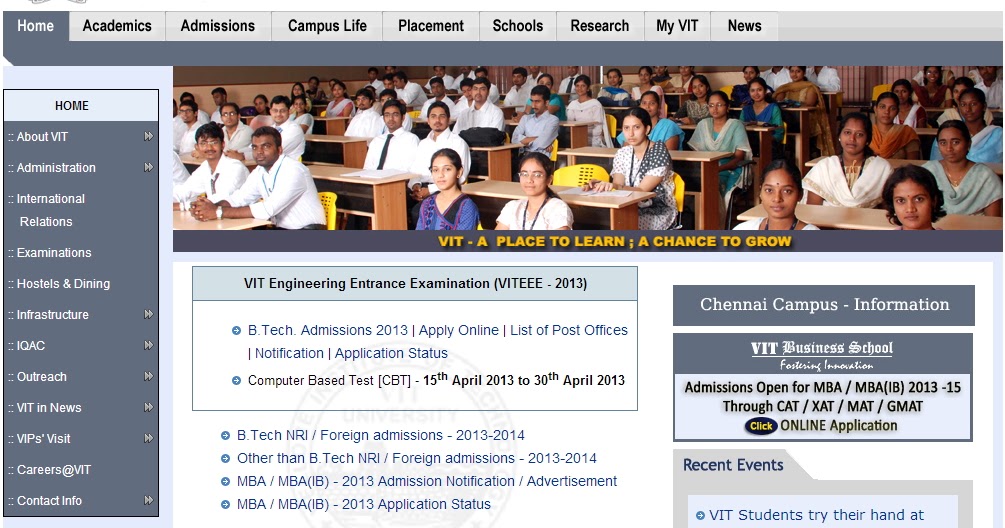The height and width of the screenshot is (528, 1005).
Task: Click the VITEEE - 2013 section heading
Action: 415,284
